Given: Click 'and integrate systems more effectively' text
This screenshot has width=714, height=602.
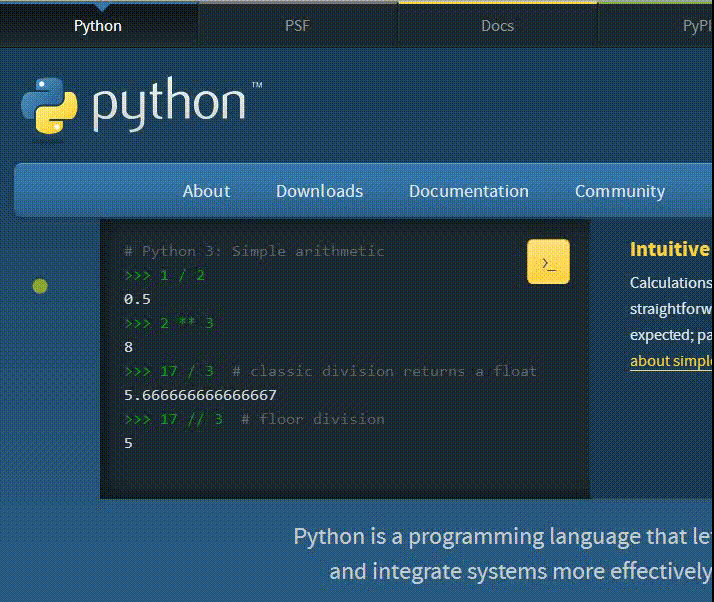Looking at the screenshot, I should click(x=520, y=572).
